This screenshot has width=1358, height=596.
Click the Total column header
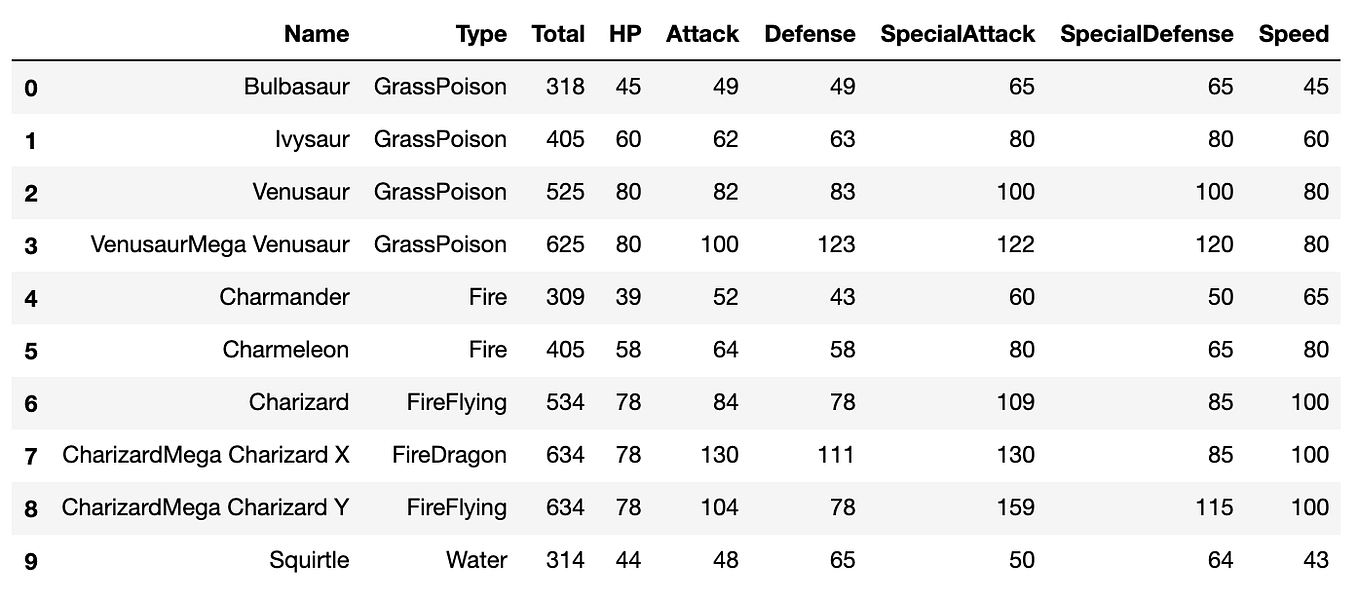point(558,34)
